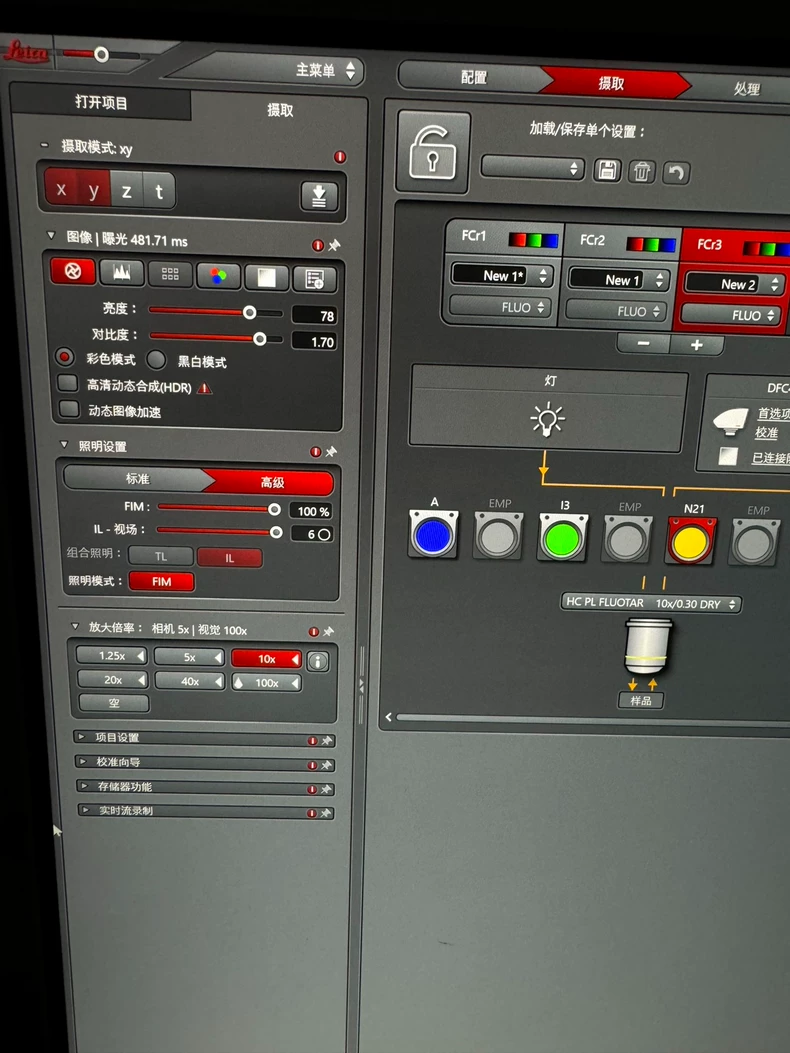
Task: Open the grid icon in image toolbar
Action: tap(170, 274)
